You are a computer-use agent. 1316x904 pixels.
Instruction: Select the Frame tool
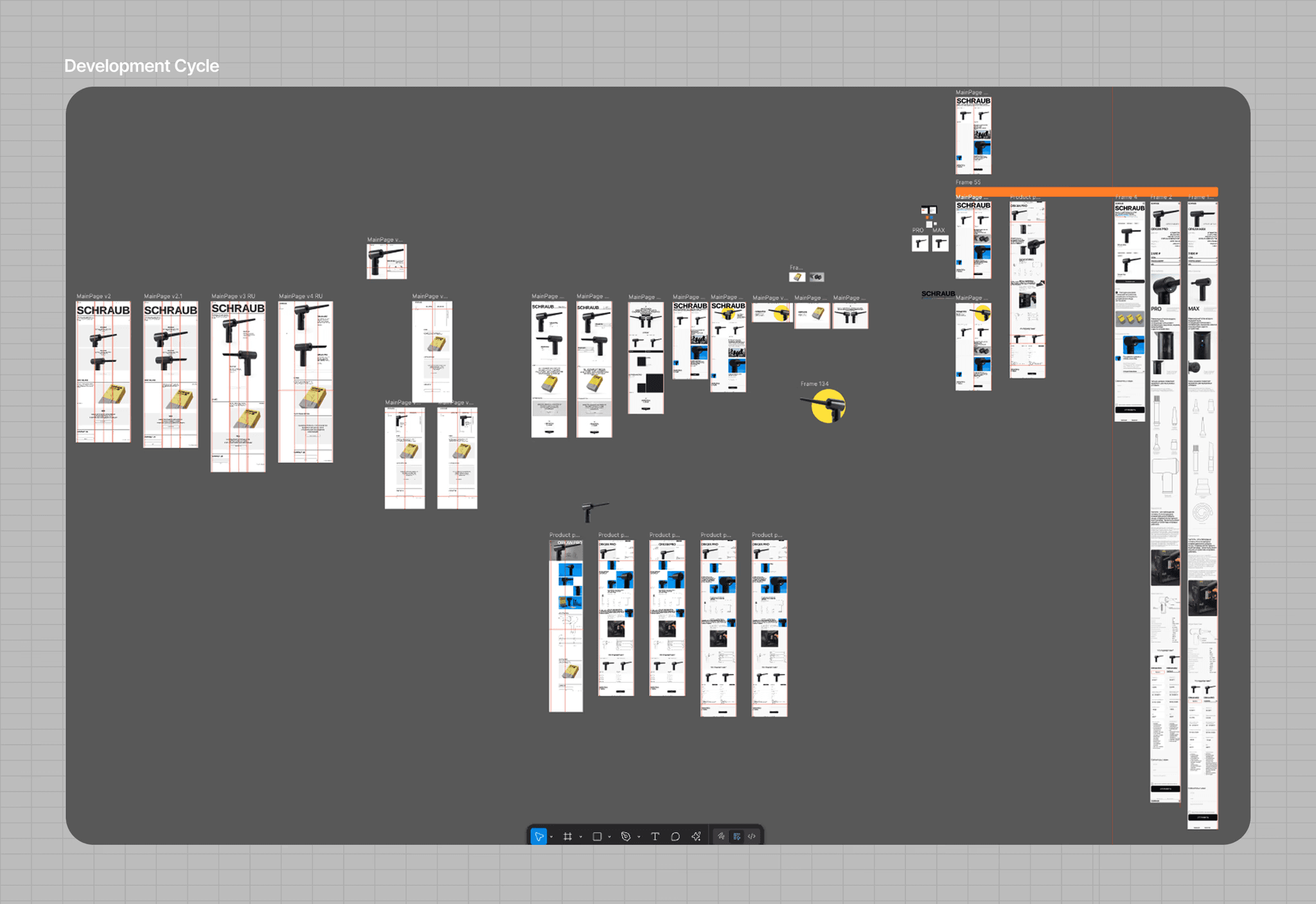pyautogui.click(x=567, y=837)
